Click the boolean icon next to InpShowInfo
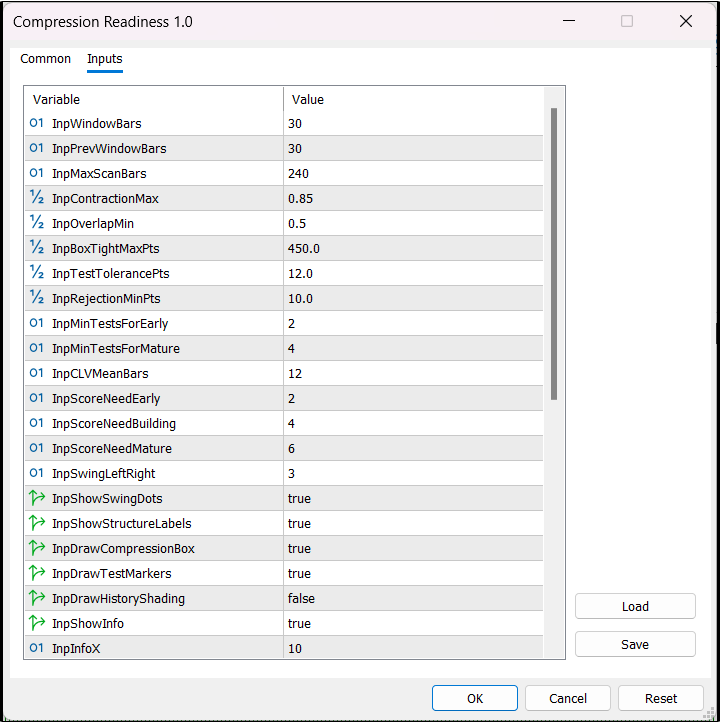721x724 pixels. 37,624
